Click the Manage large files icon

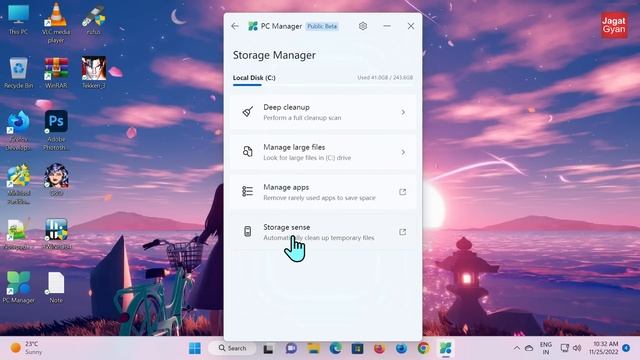pos(247,152)
